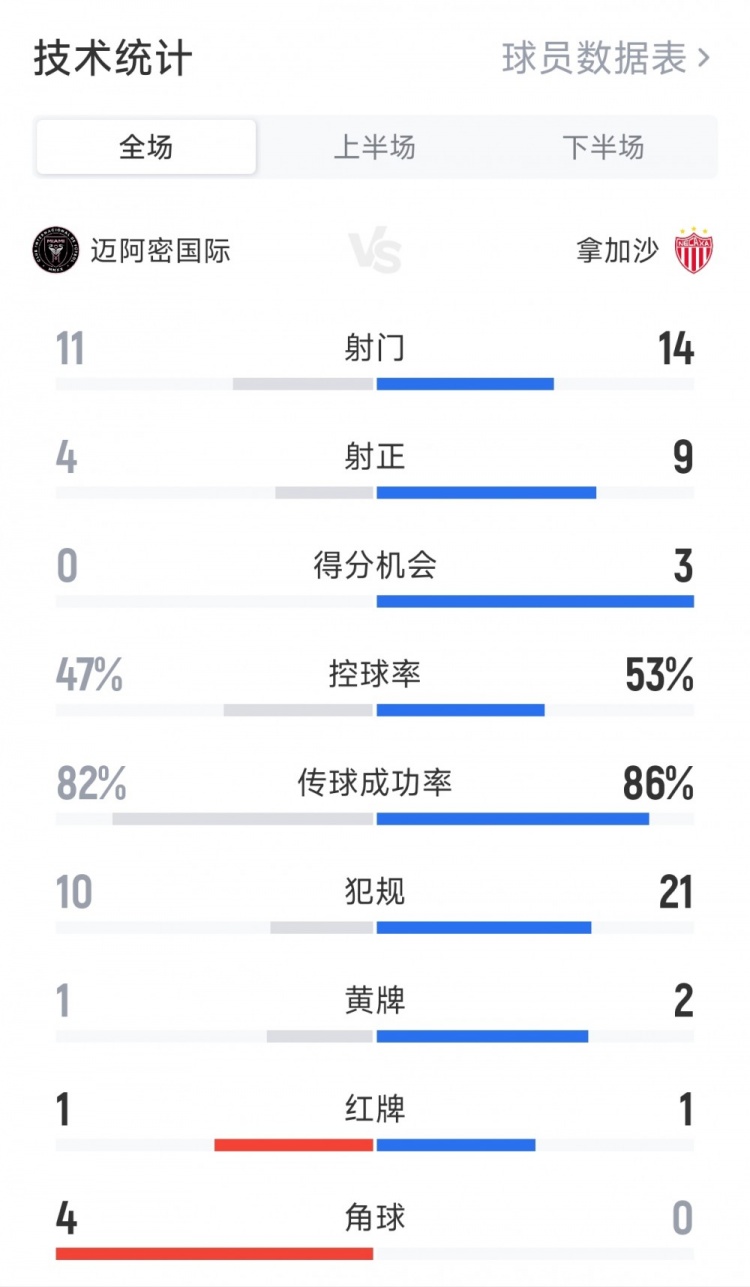Click the 红牌 red card stat row

[x=375, y=1109]
